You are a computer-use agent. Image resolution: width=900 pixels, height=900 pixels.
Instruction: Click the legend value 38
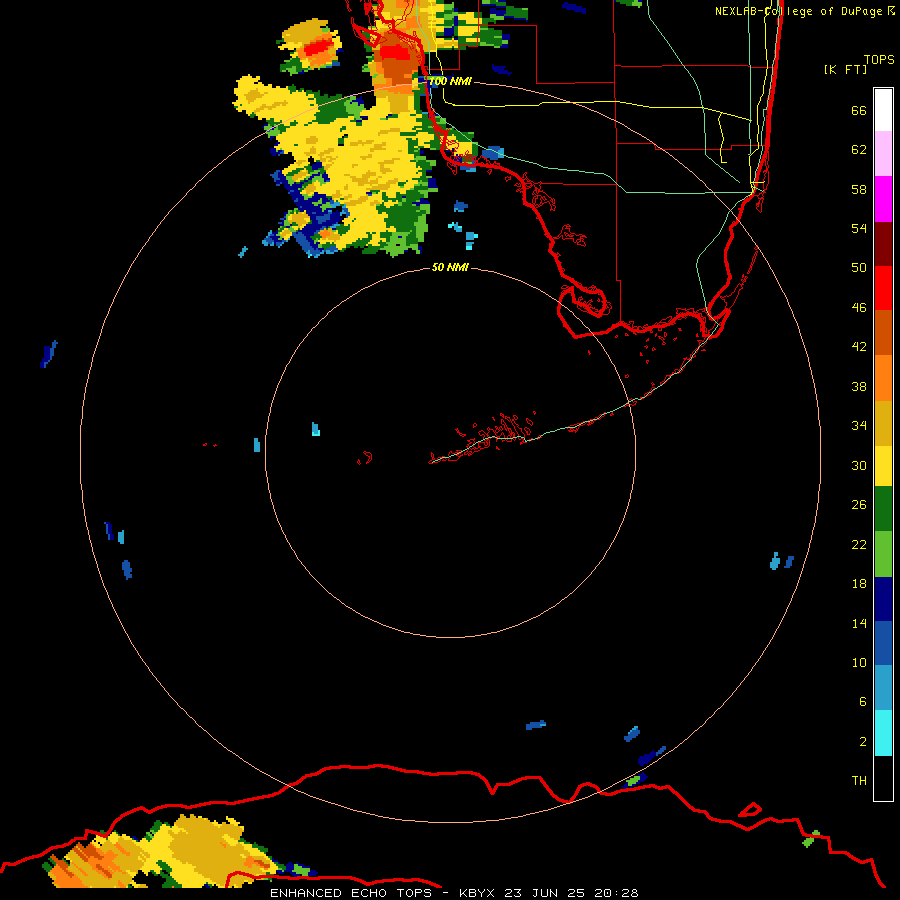(859, 387)
